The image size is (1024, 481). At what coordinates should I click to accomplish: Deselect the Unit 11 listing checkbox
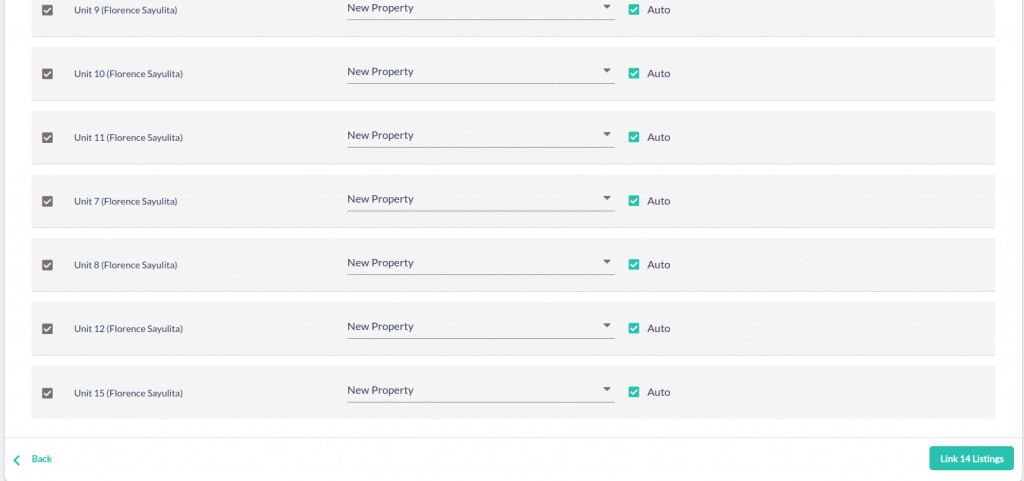coord(47,138)
